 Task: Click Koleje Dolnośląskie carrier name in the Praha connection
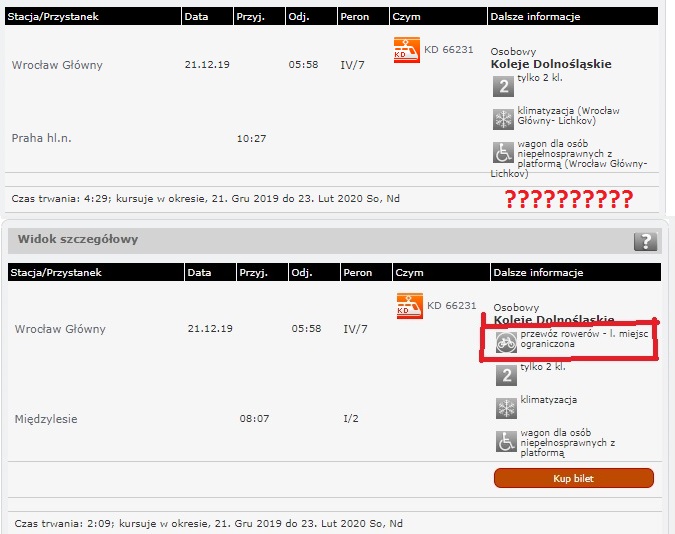551,64
